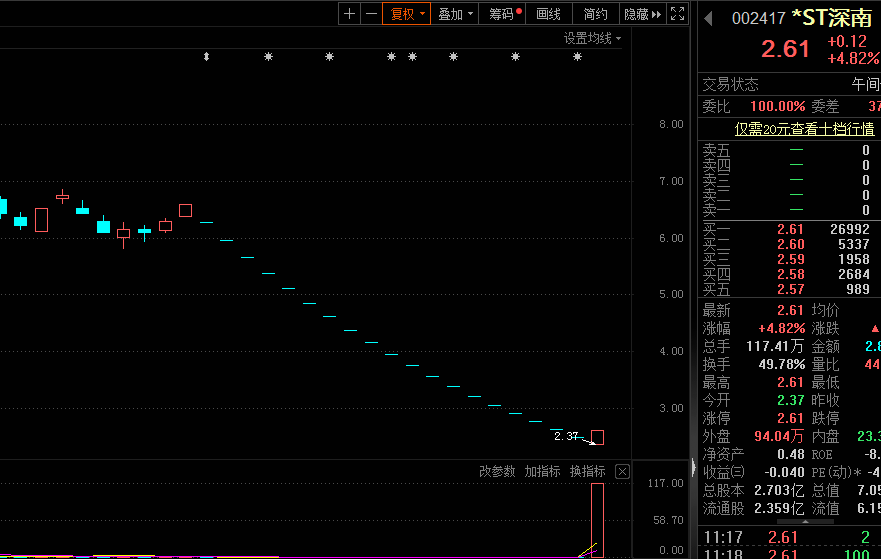Close the volume indicator sub-panel

pyautogui.click(x=622, y=471)
